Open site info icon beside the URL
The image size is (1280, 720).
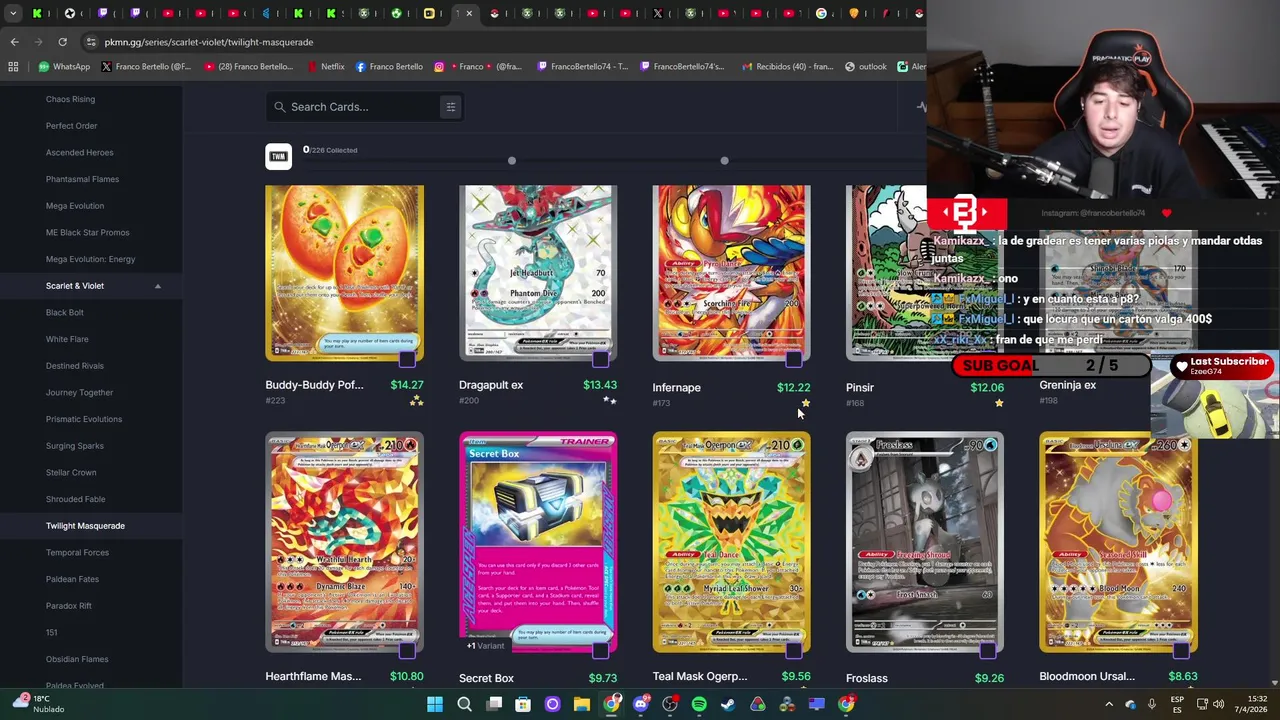coord(91,42)
